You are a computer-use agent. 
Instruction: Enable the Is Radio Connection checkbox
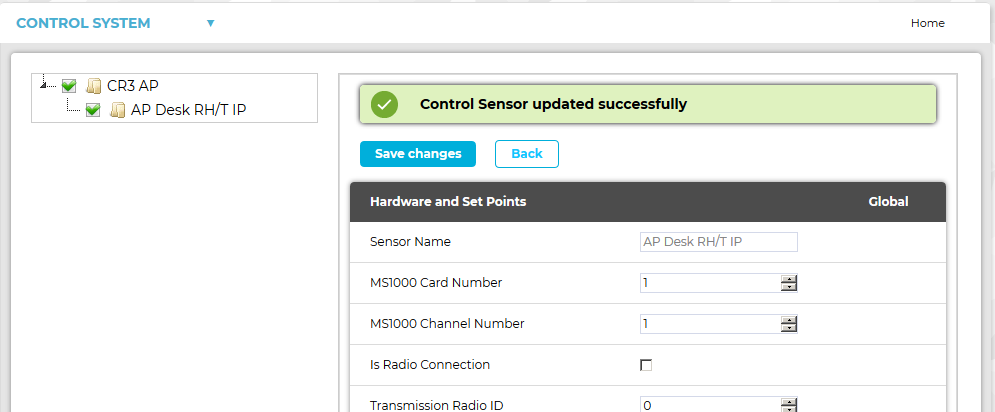click(646, 365)
